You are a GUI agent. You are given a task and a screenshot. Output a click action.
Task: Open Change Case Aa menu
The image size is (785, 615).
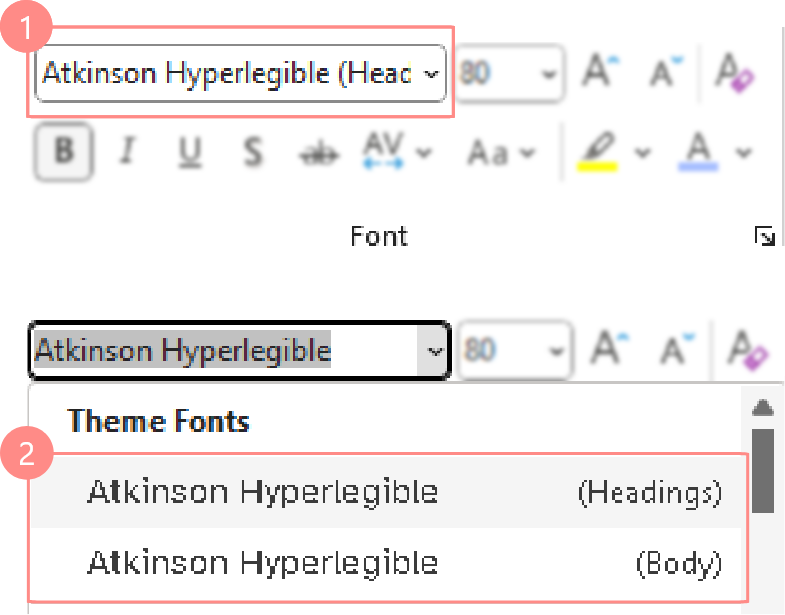pyautogui.click(x=501, y=152)
